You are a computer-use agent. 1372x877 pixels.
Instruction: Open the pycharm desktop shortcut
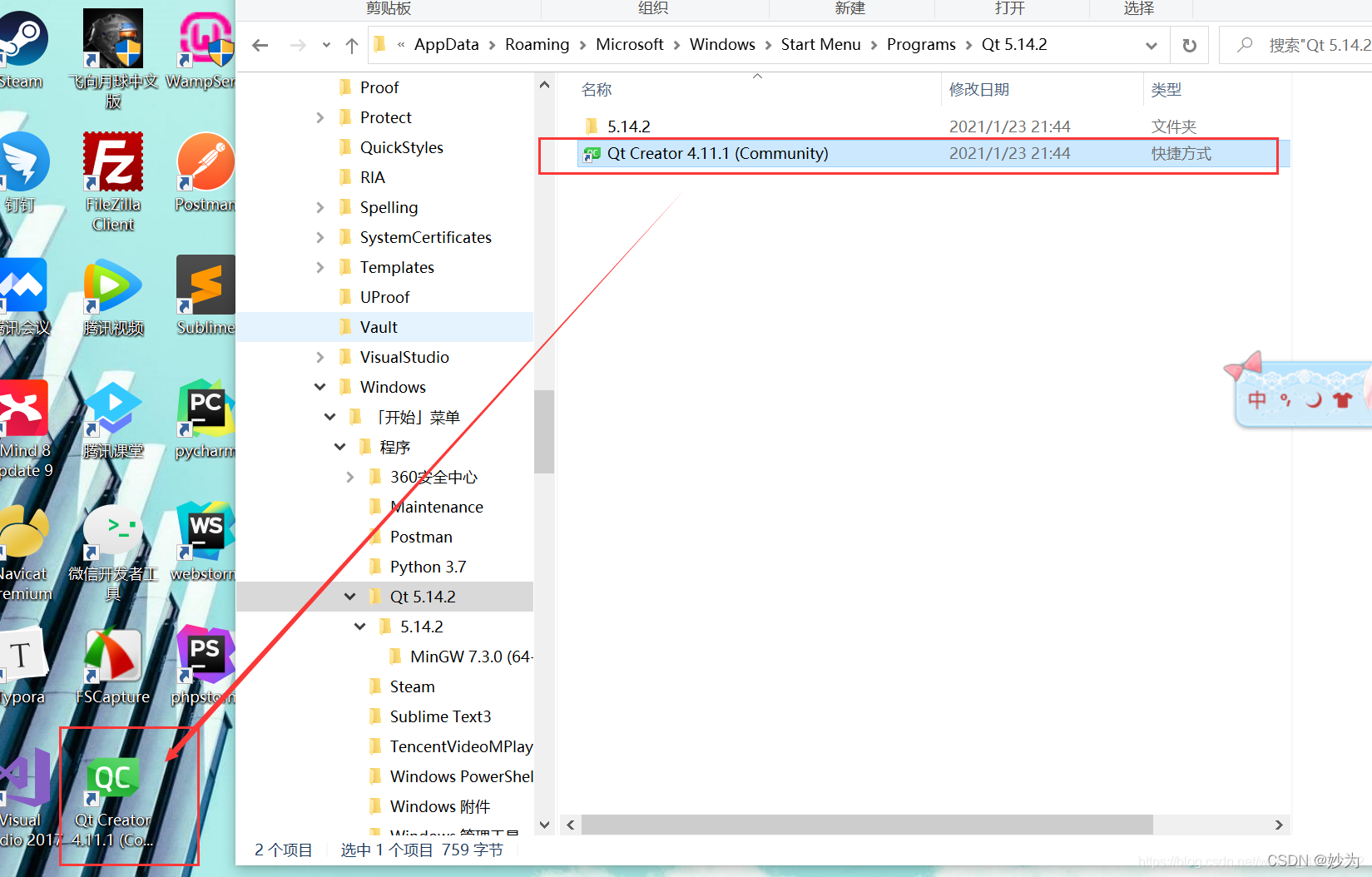(x=206, y=419)
